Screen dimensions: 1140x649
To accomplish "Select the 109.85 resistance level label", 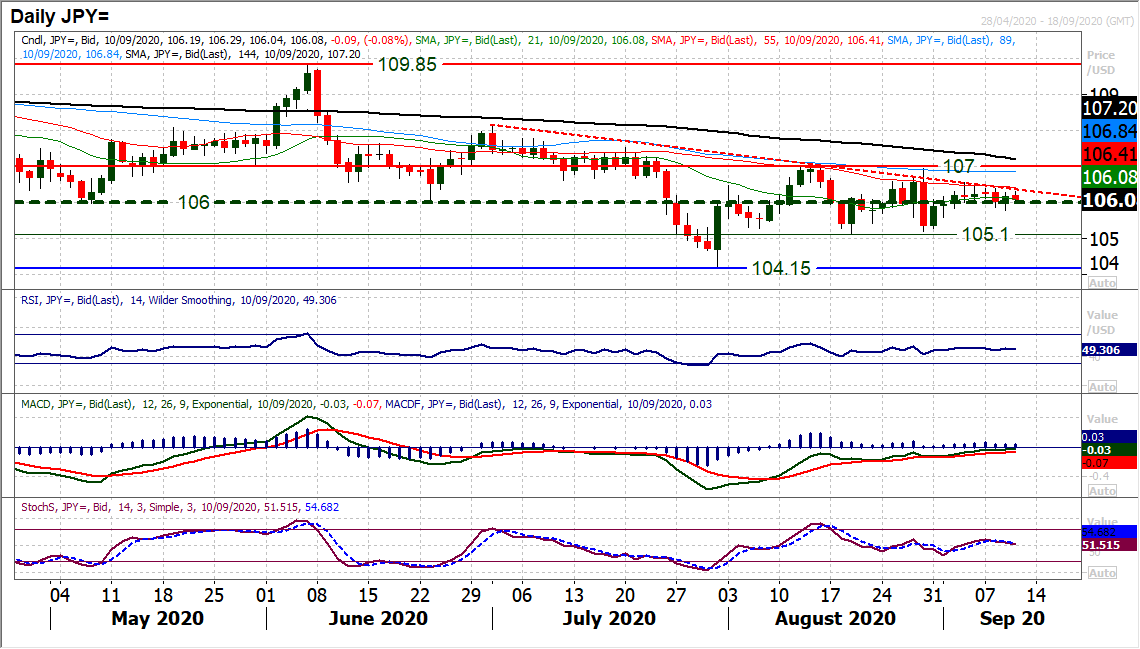I will pos(407,64).
